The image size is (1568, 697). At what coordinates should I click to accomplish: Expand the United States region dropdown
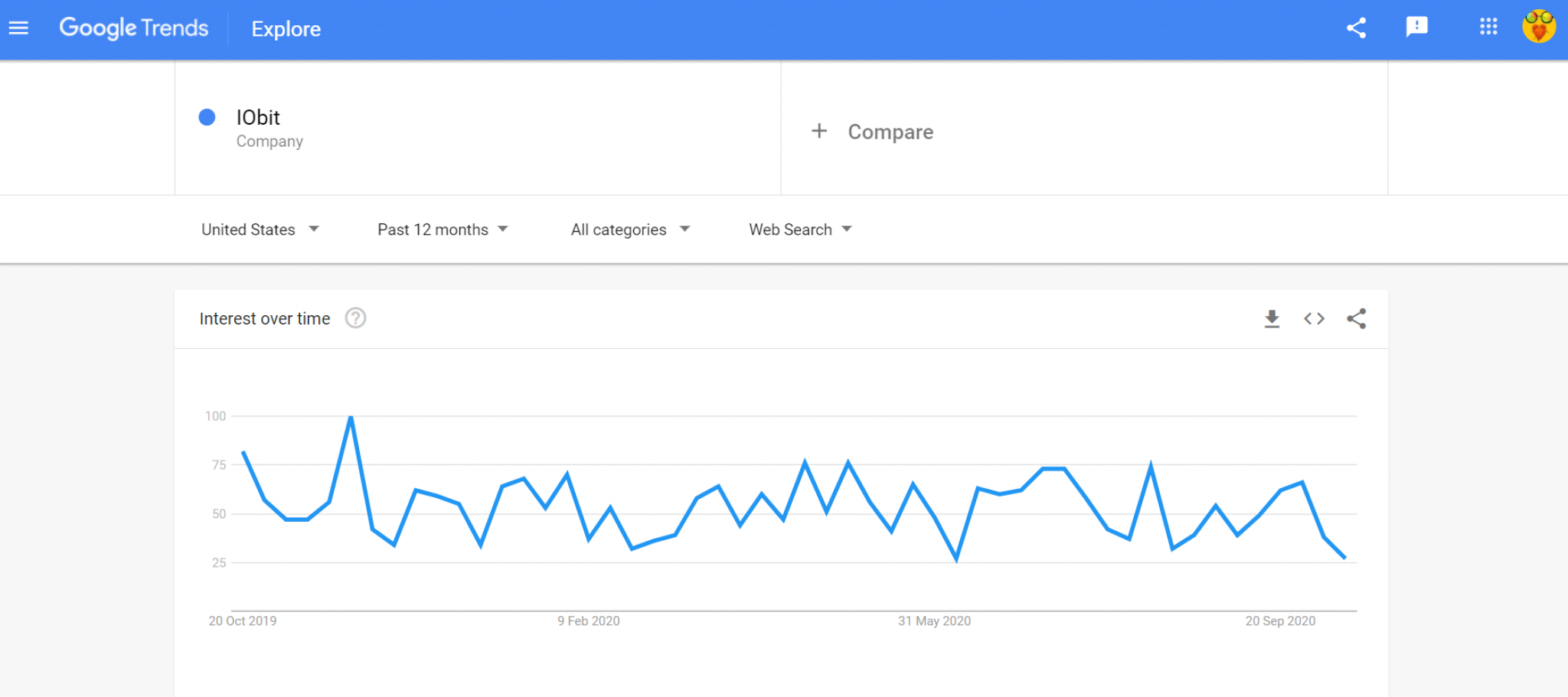click(x=260, y=230)
